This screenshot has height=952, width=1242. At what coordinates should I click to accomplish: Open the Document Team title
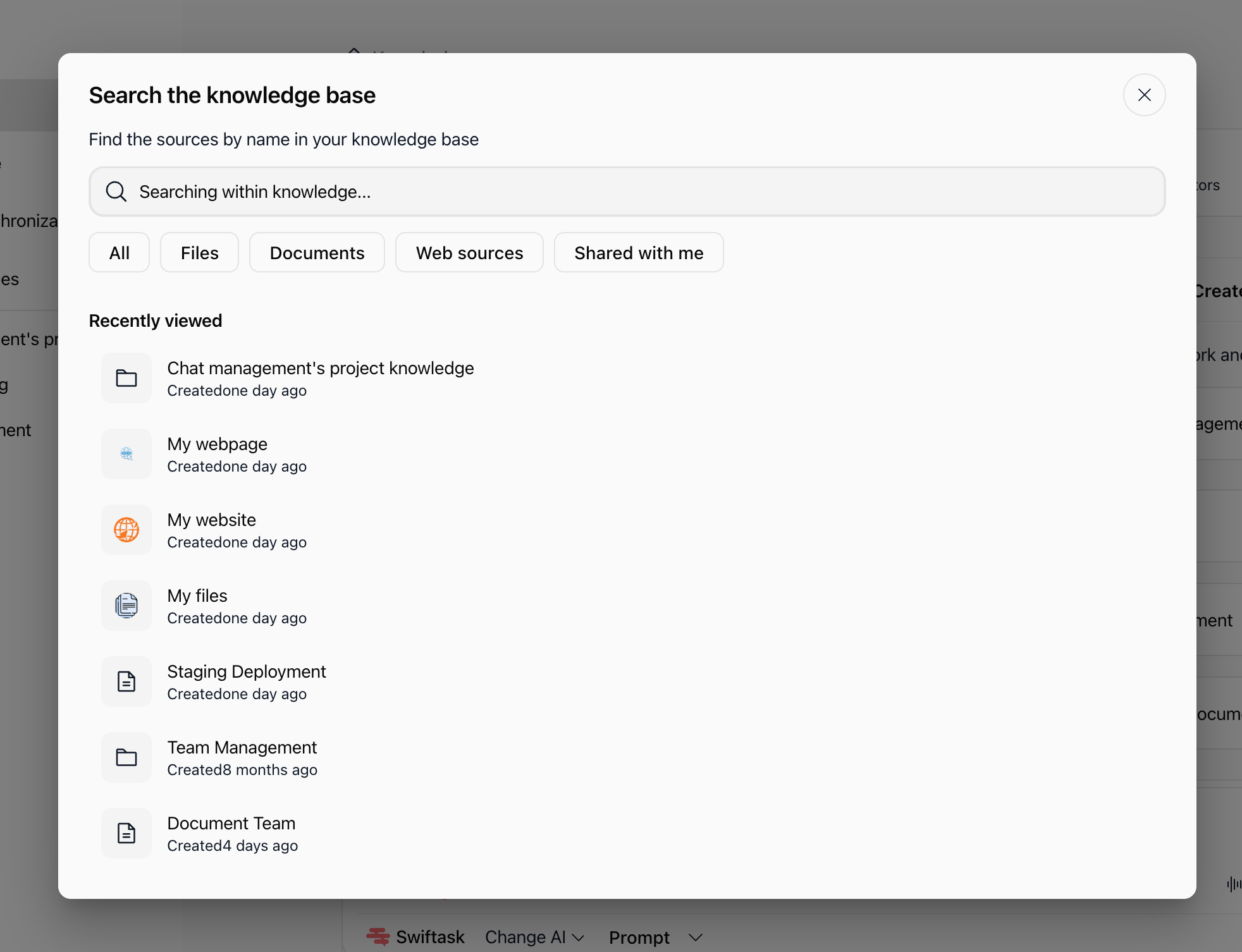[231, 823]
